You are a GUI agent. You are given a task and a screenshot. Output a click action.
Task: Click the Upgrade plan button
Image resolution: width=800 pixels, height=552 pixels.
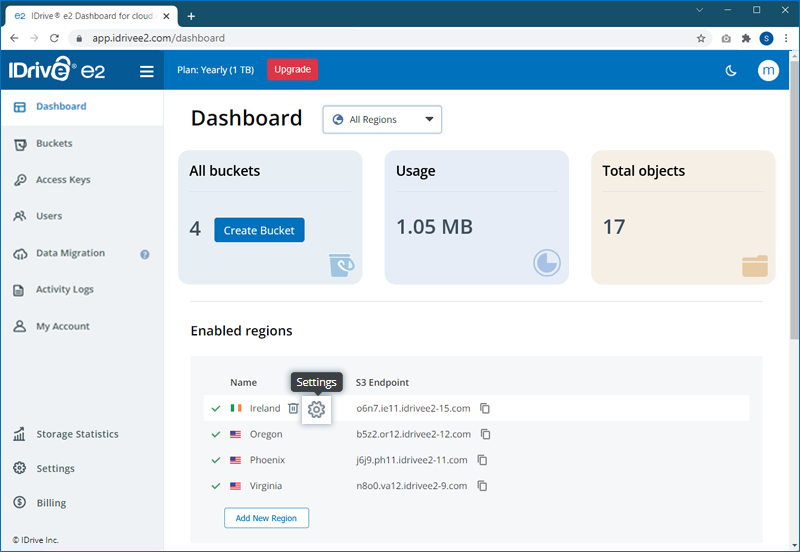click(x=292, y=69)
